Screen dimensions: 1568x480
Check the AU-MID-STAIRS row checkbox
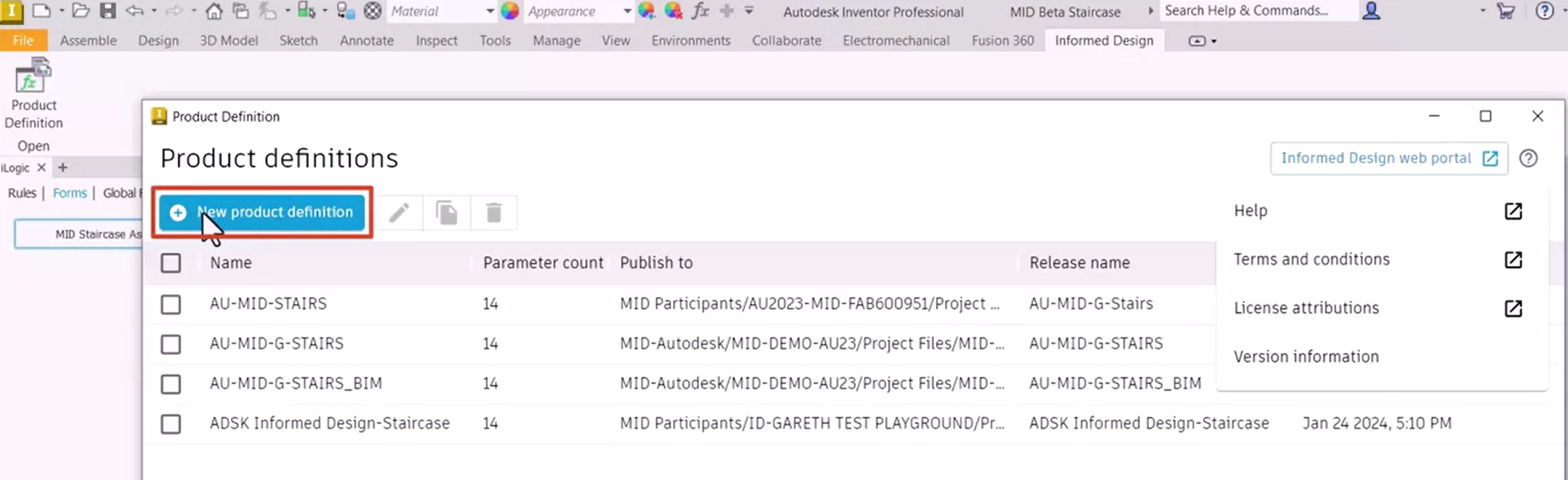tap(171, 304)
